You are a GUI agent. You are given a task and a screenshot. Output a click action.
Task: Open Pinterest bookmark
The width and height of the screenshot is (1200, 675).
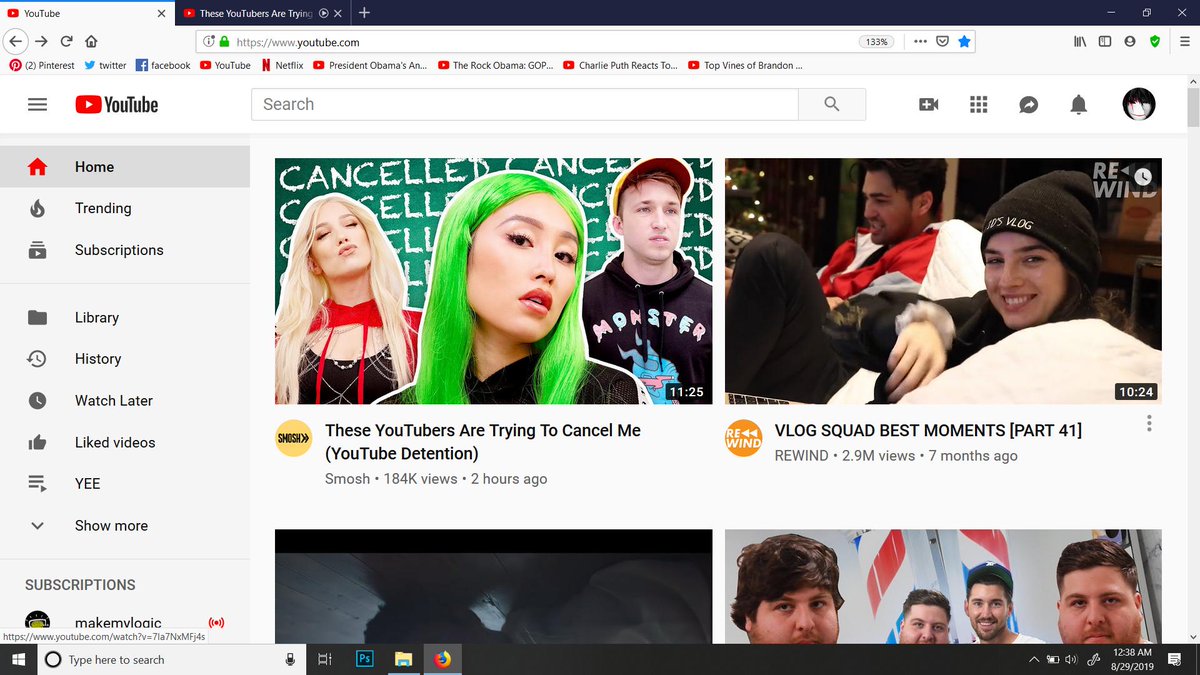(43, 65)
